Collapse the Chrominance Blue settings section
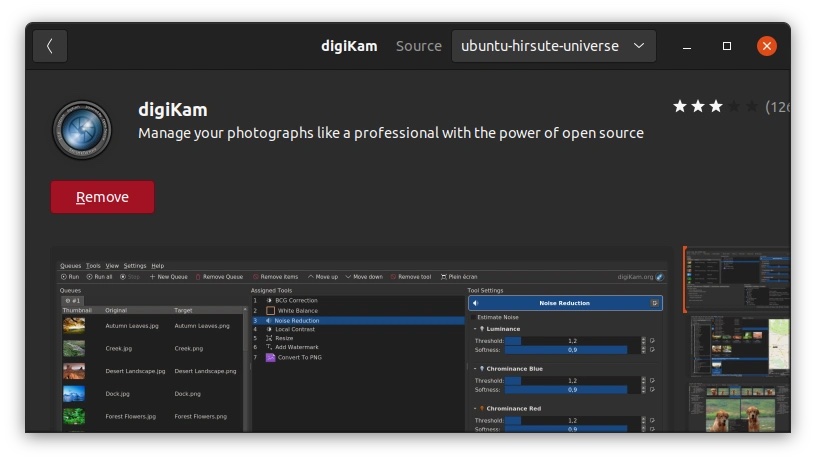The width and height of the screenshot is (816, 461). coord(475,369)
